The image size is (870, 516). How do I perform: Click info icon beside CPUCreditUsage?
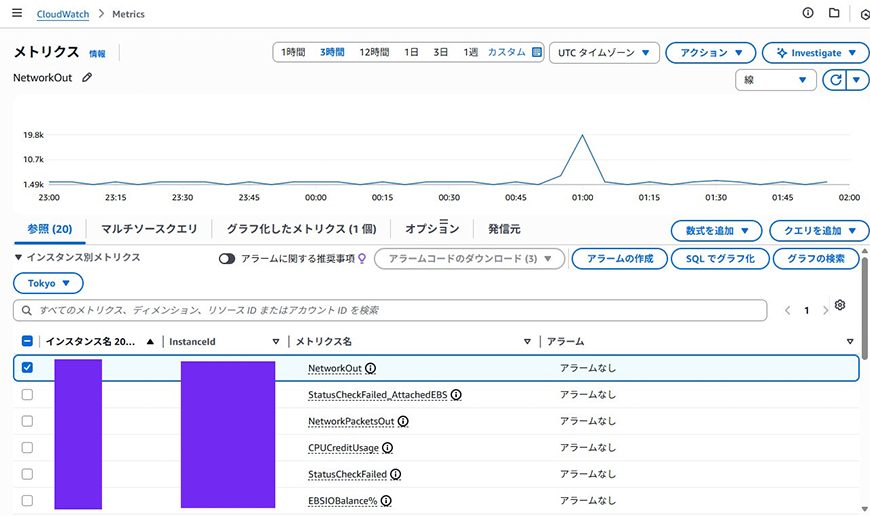[387, 448]
